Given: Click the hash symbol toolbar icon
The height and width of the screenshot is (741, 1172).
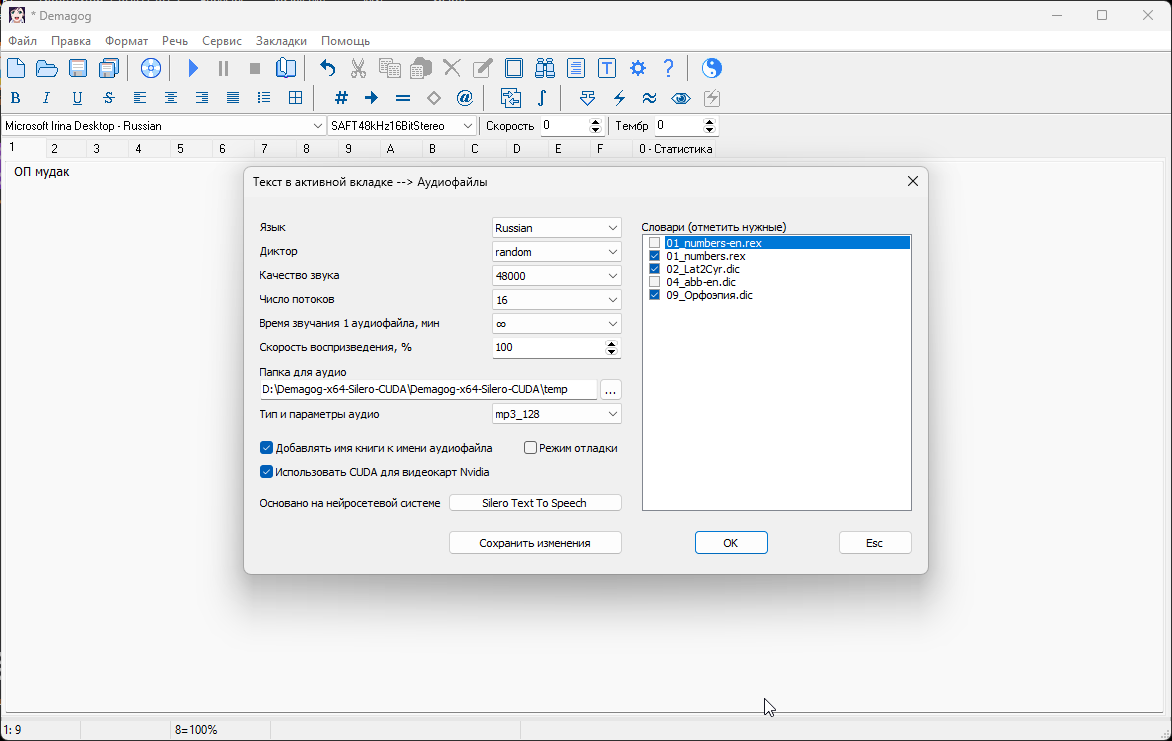Looking at the screenshot, I should point(341,98).
